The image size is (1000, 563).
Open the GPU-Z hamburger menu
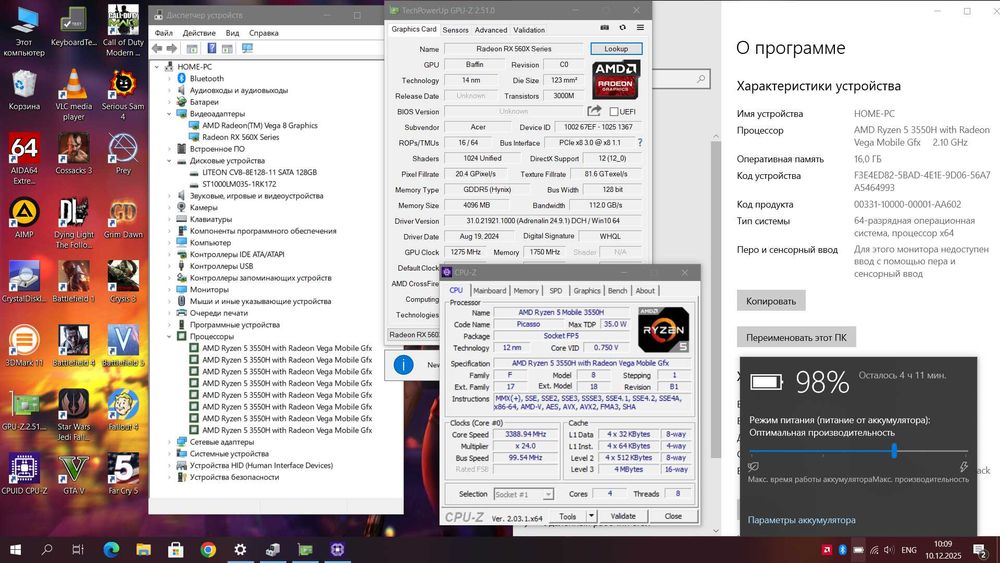[x=640, y=28]
